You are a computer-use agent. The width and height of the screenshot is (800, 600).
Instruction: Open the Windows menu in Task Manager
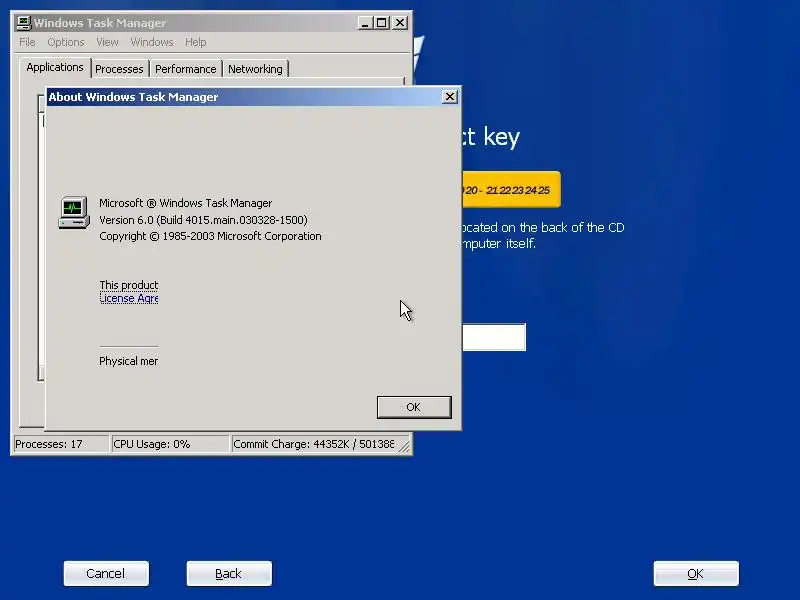(x=152, y=42)
